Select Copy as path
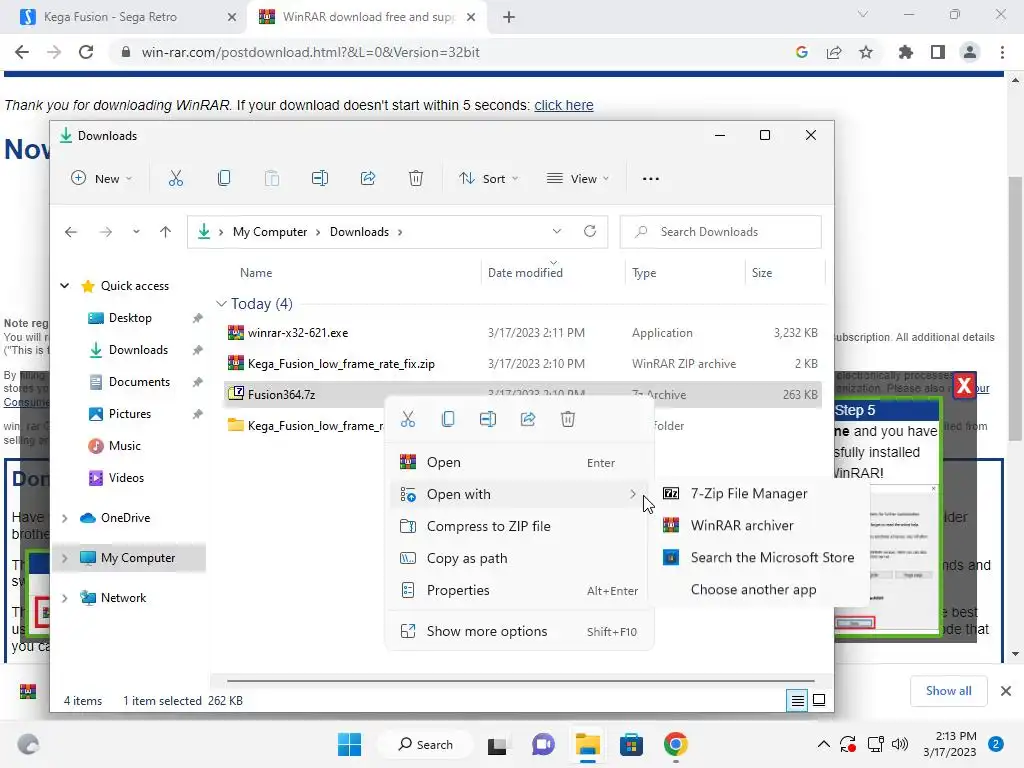The width and height of the screenshot is (1024, 768). [519, 558]
